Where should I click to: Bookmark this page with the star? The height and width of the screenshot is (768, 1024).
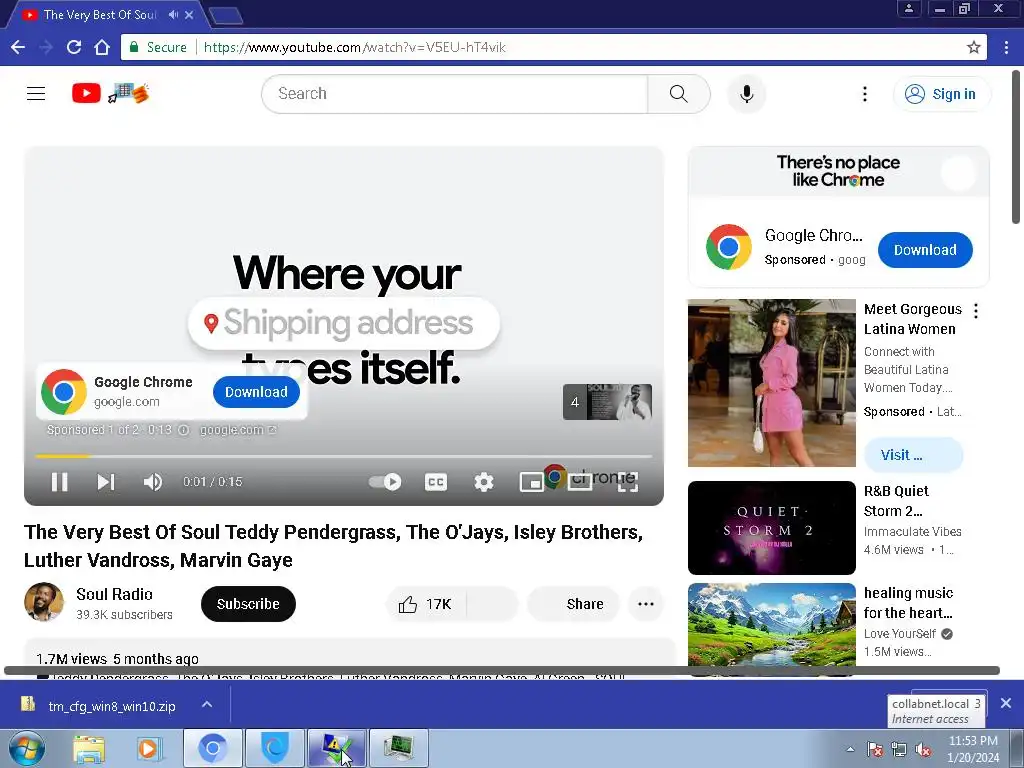pos(974,47)
